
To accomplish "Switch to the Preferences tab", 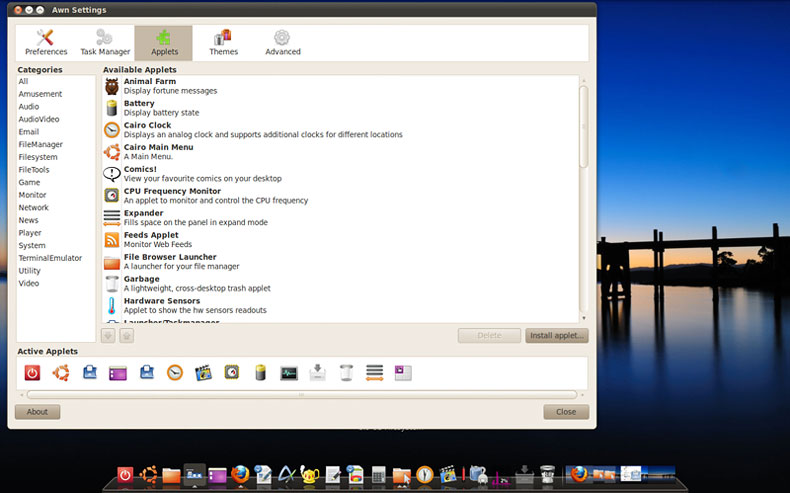I will (x=46, y=43).
